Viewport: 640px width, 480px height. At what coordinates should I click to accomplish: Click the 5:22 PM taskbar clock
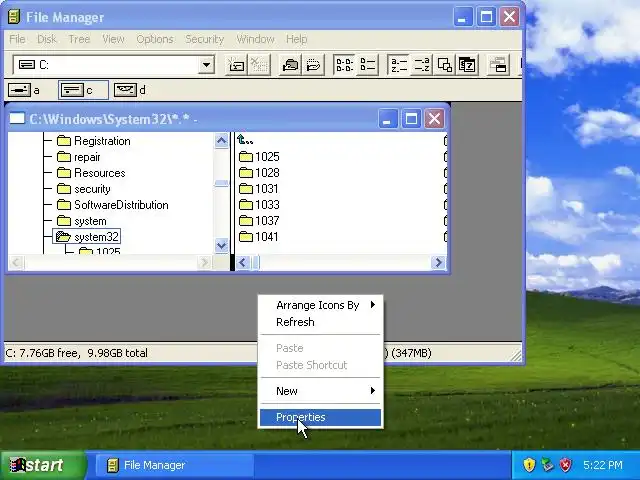602,465
